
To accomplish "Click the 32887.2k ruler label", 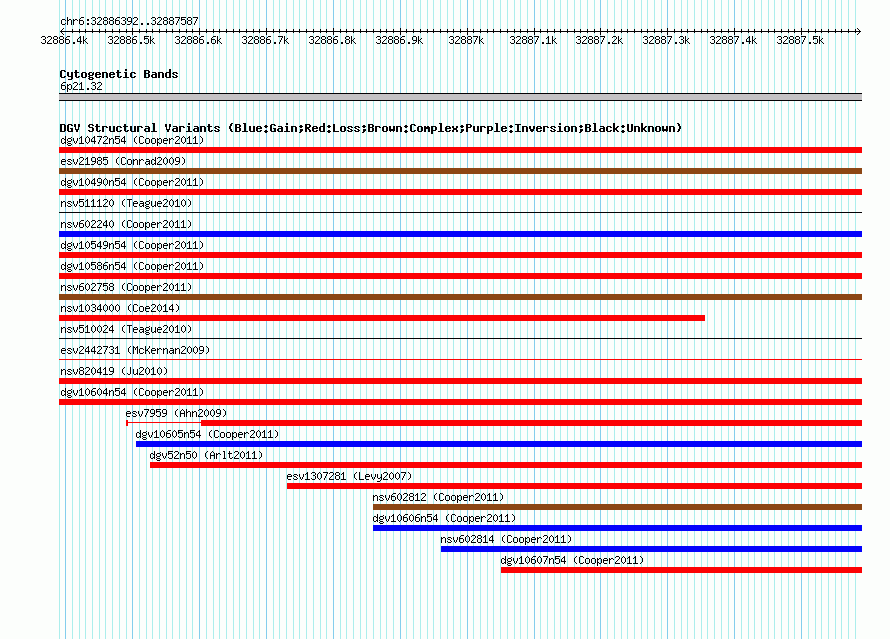I will tap(599, 40).
